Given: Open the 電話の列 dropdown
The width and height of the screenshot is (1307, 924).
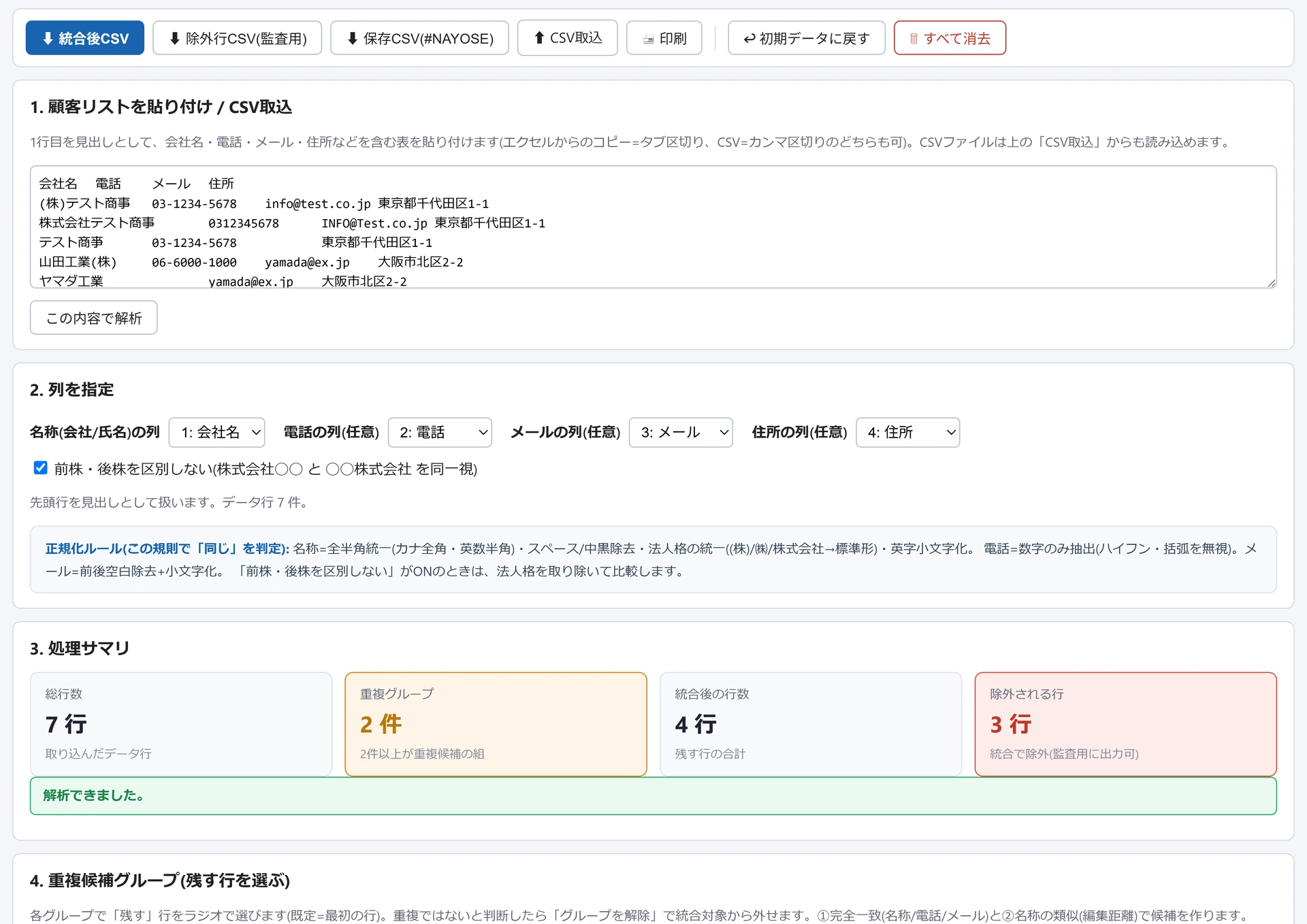Looking at the screenshot, I should pos(440,432).
